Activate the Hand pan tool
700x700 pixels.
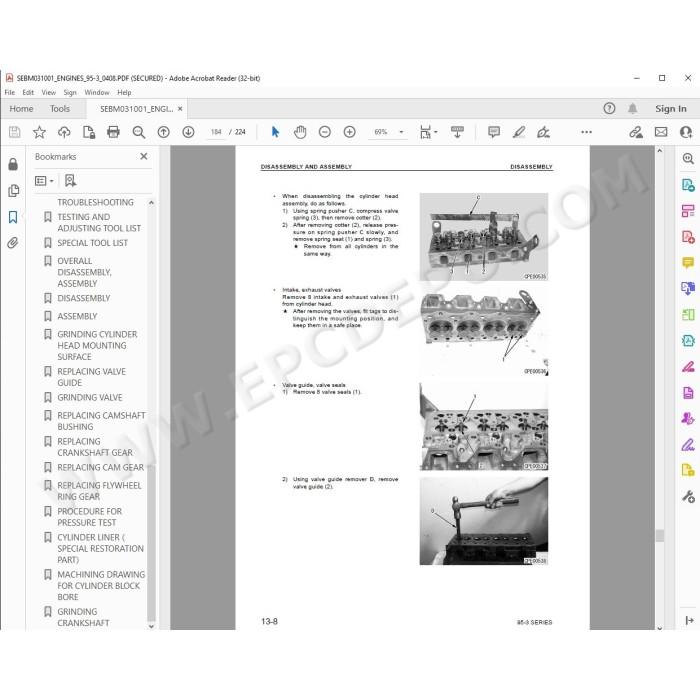pos(300,132)
